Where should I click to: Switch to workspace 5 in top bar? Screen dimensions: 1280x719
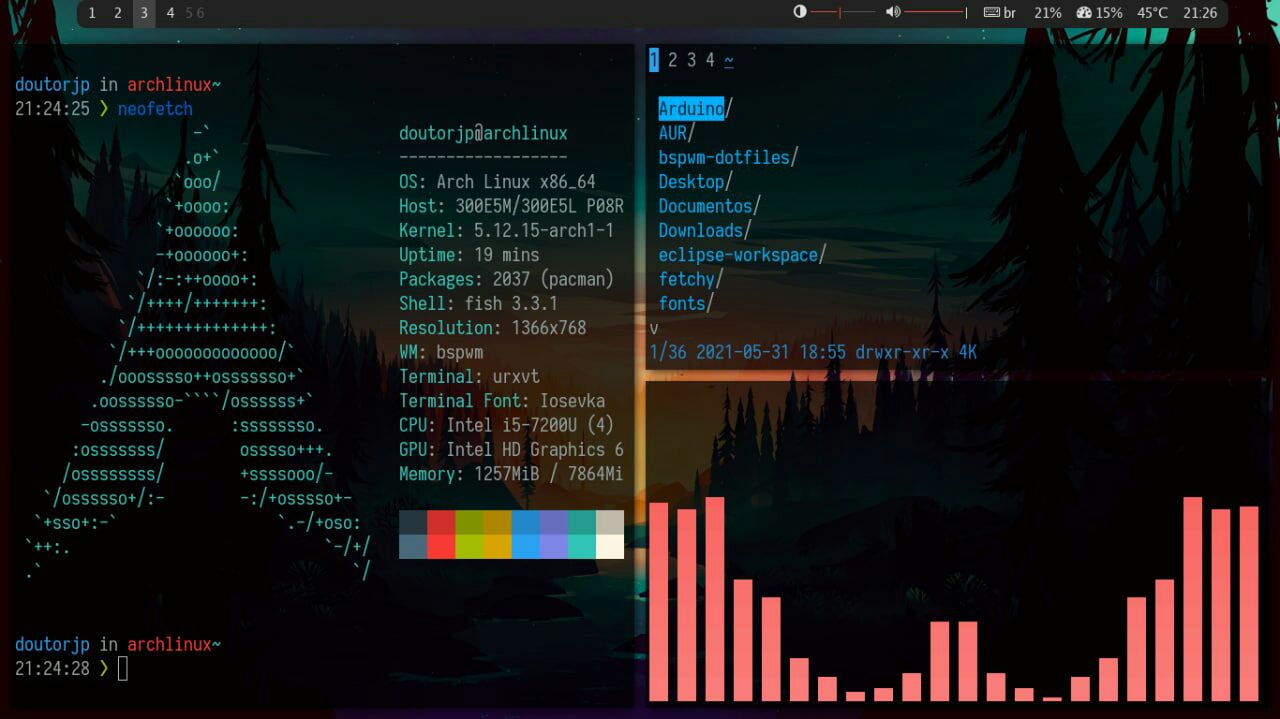[x=189, y=13]
